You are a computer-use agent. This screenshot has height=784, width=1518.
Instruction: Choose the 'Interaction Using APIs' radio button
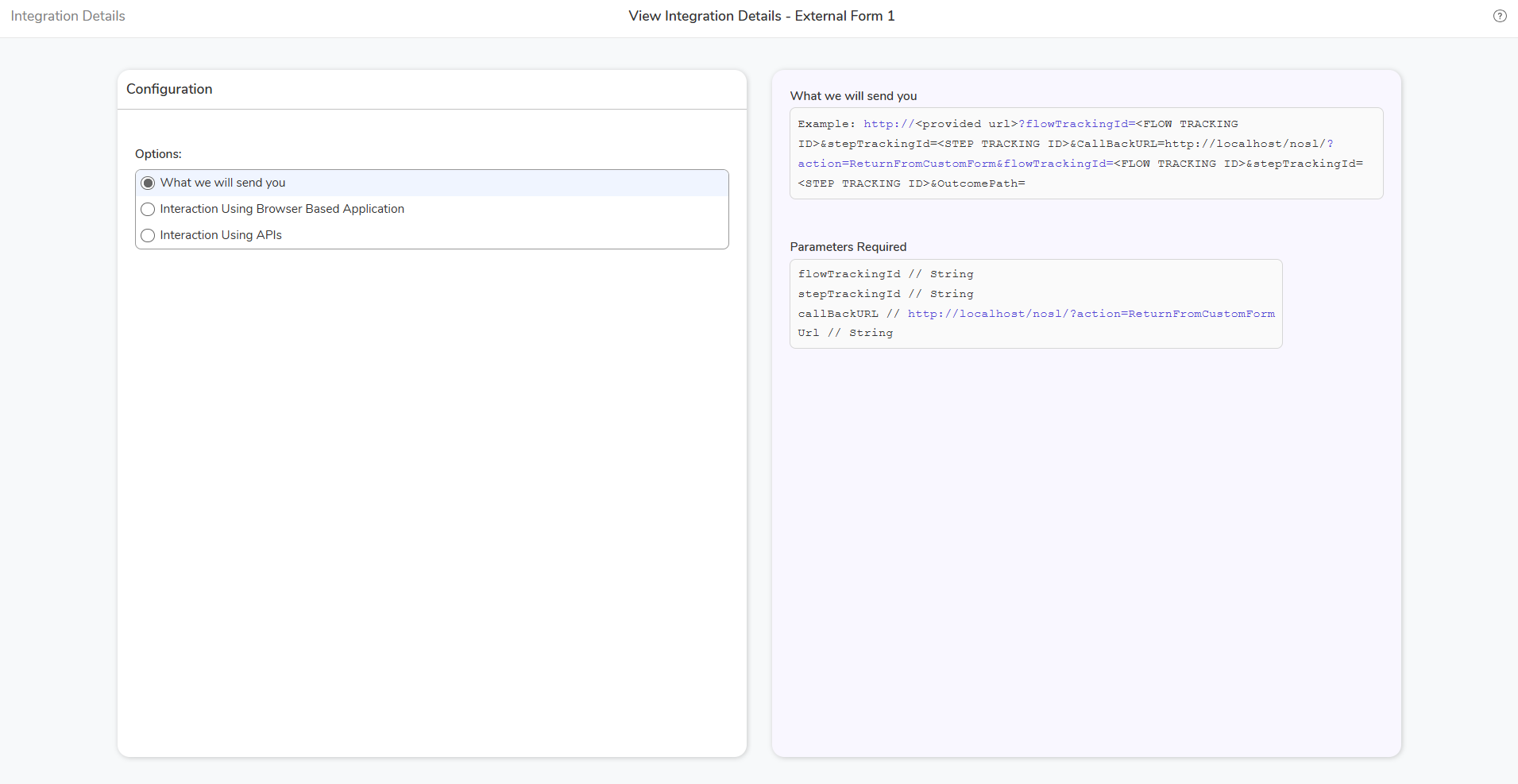coord(148,236)
